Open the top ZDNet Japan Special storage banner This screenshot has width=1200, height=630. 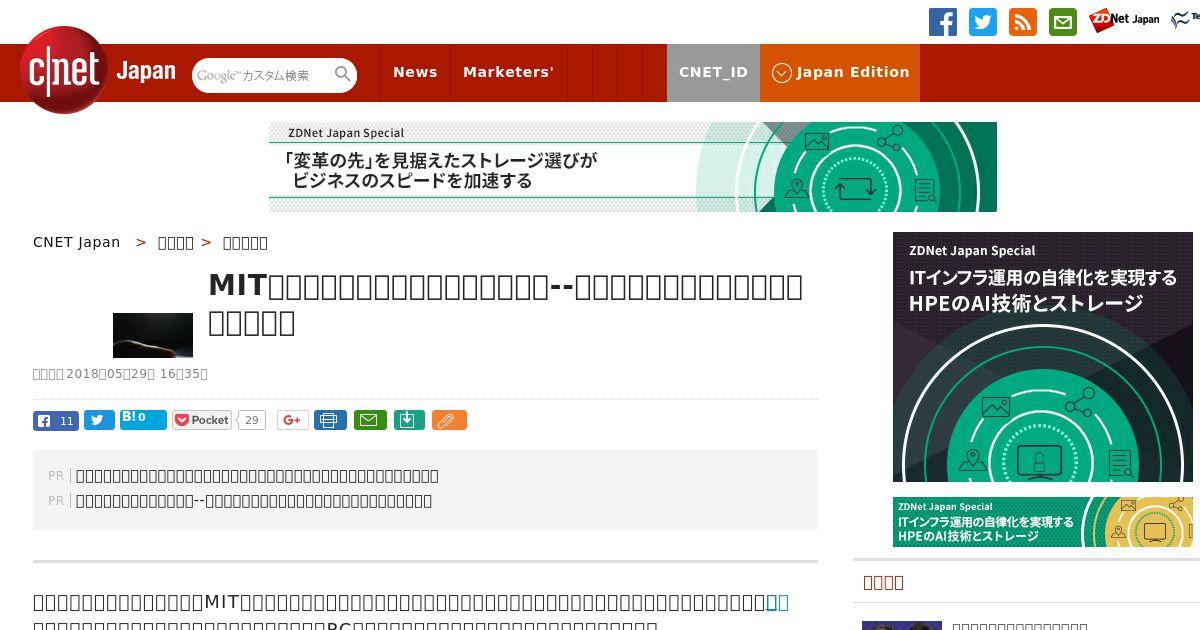point(633,167)
